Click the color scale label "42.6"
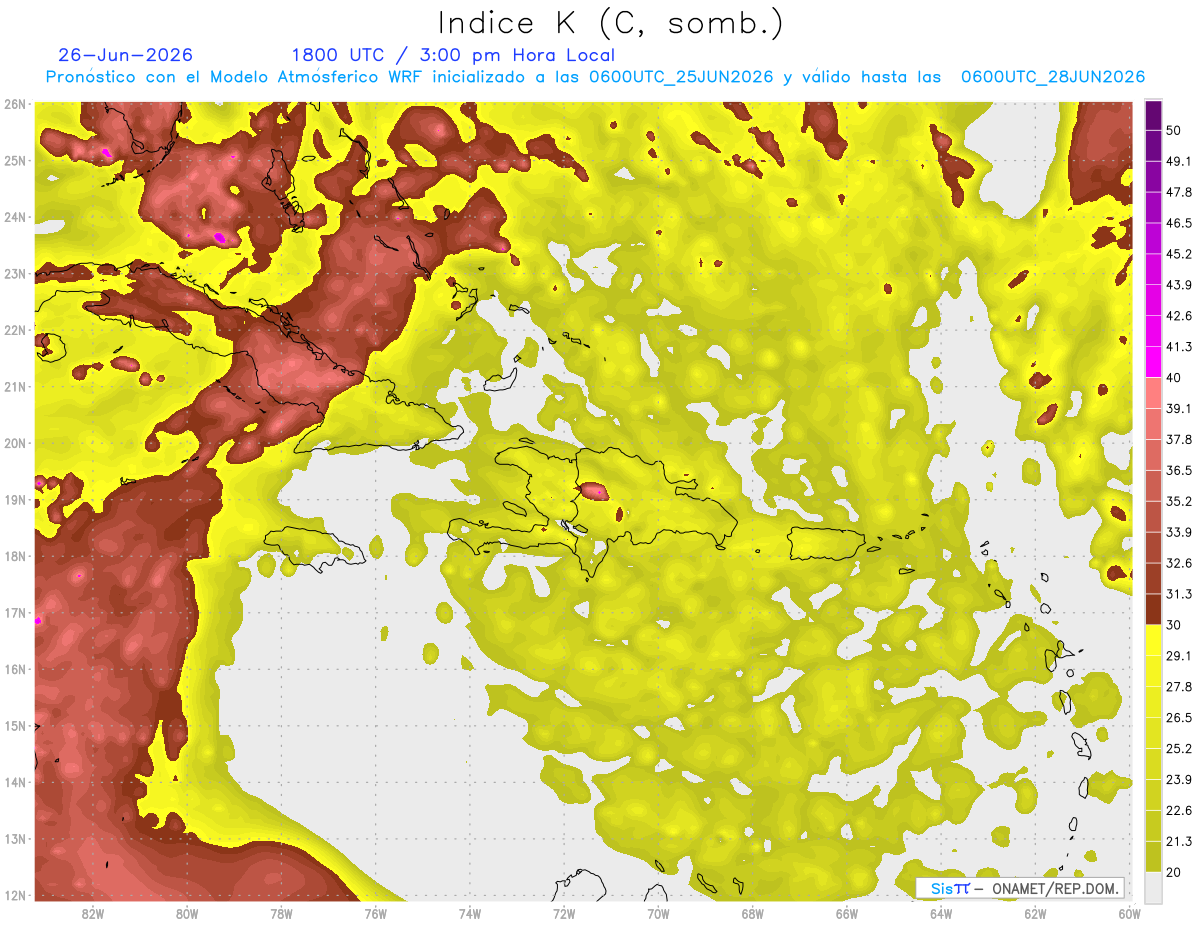 1179,316
